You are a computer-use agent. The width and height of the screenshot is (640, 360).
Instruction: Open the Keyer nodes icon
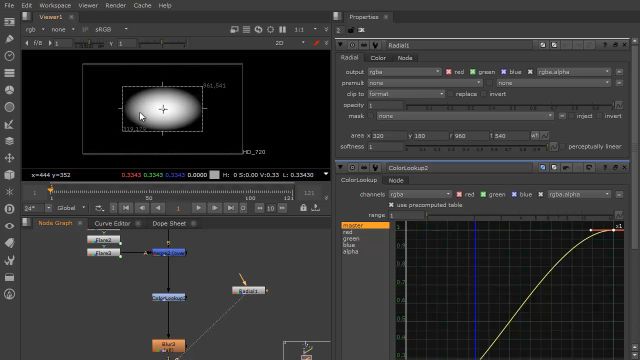pos(9,124)
